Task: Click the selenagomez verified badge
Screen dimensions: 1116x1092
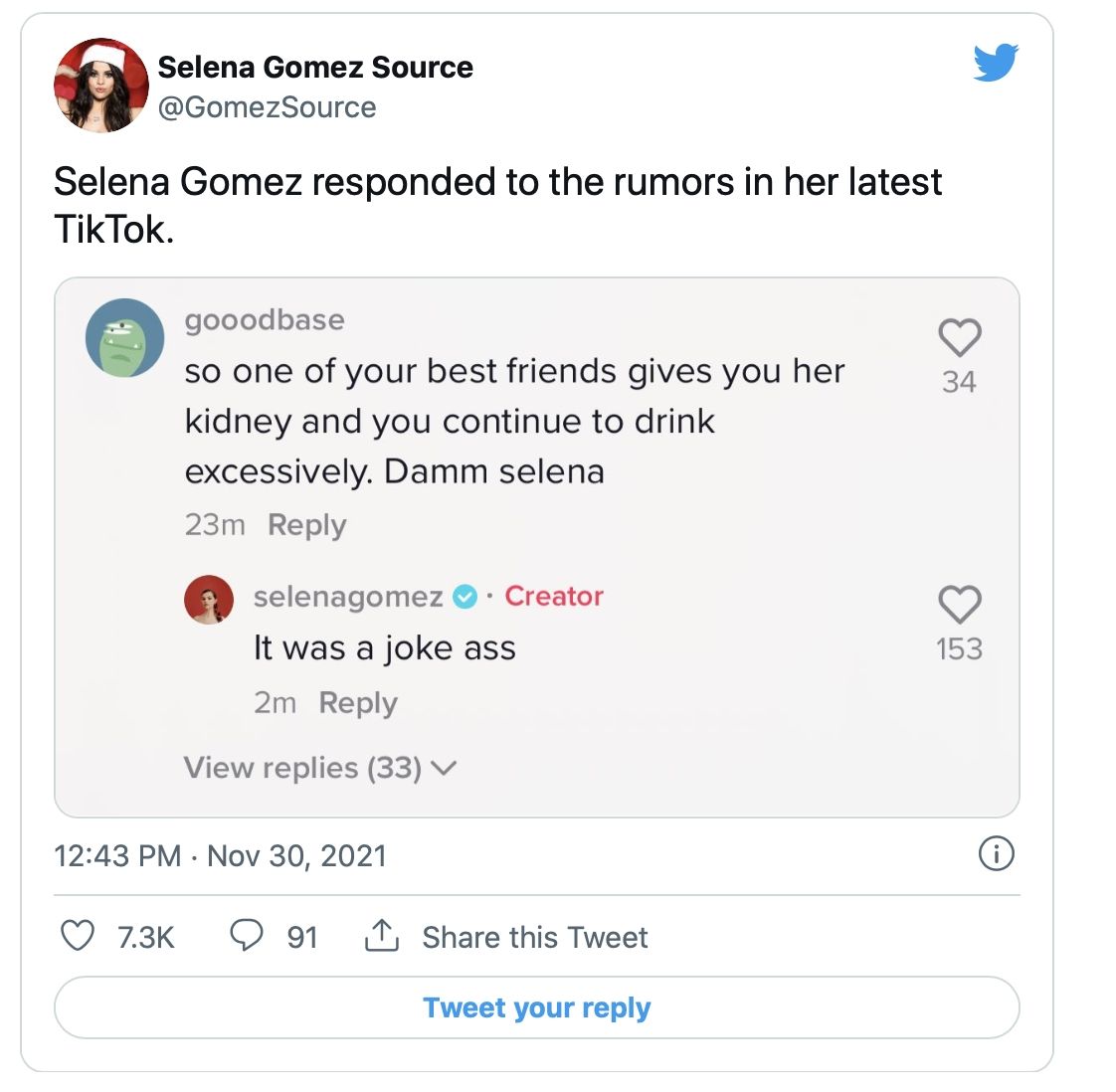Action: click(465, 597)
